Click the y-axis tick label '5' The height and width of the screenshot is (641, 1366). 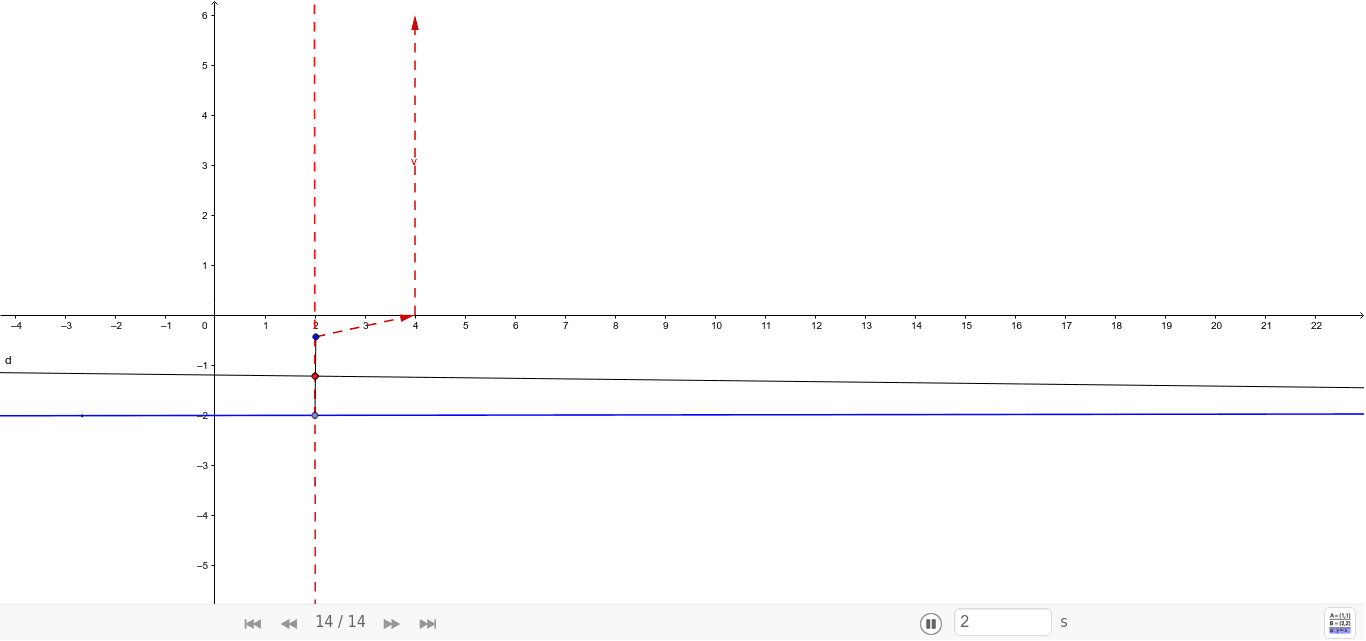205,66
